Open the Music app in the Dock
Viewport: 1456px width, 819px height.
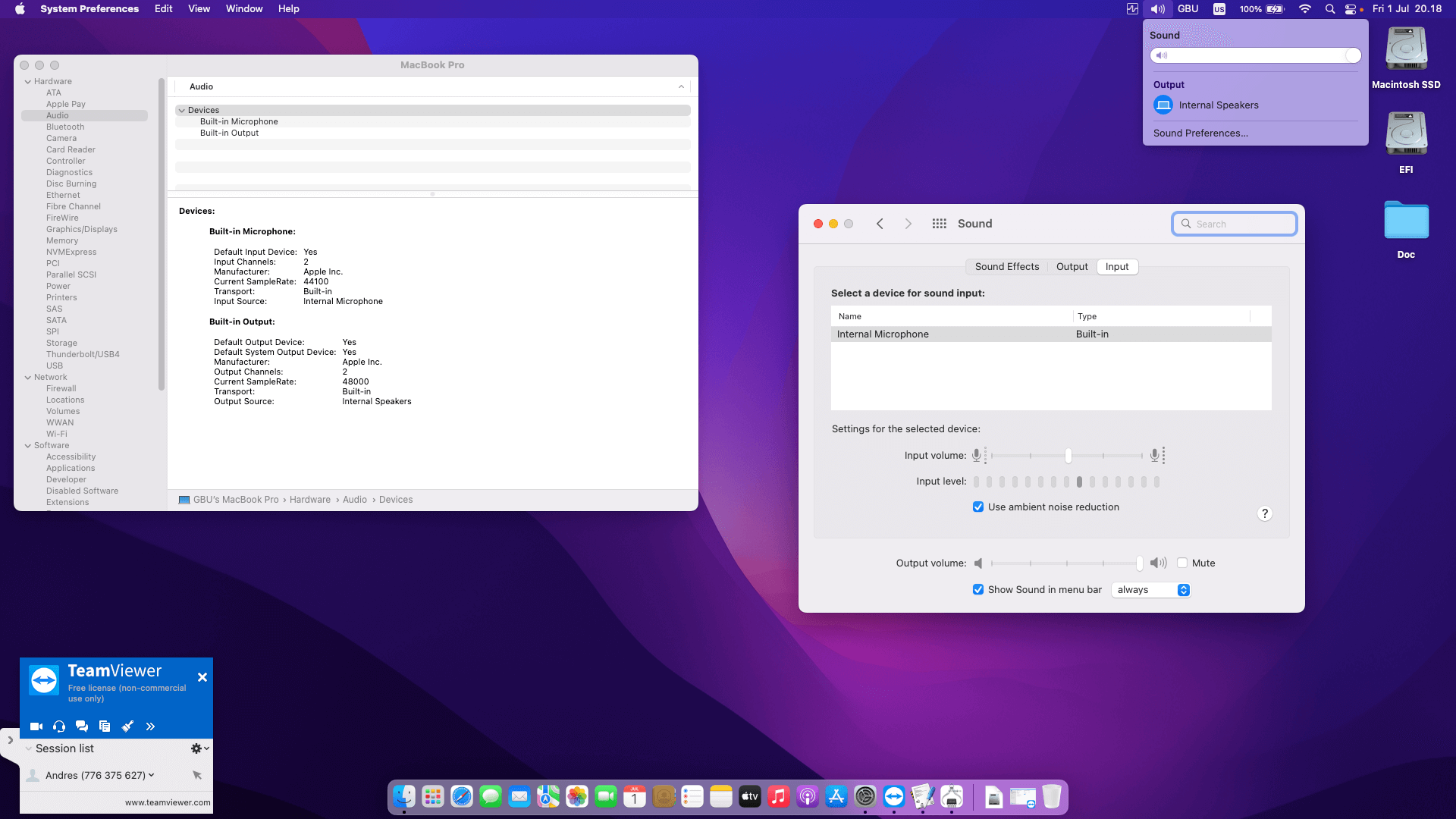(x=778, y=796)
